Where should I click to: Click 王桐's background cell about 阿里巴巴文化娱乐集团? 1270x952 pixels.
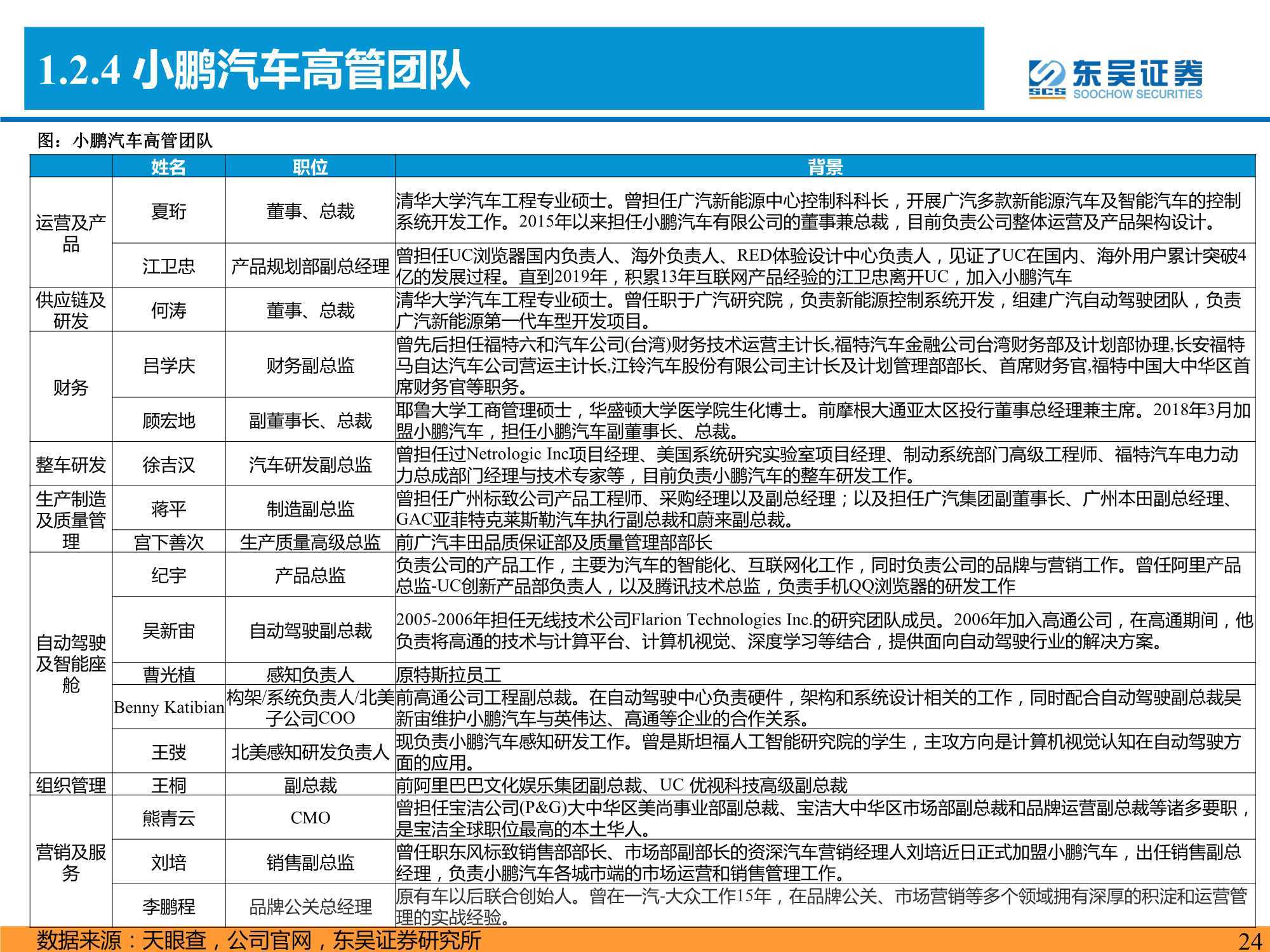click(825, 784)
